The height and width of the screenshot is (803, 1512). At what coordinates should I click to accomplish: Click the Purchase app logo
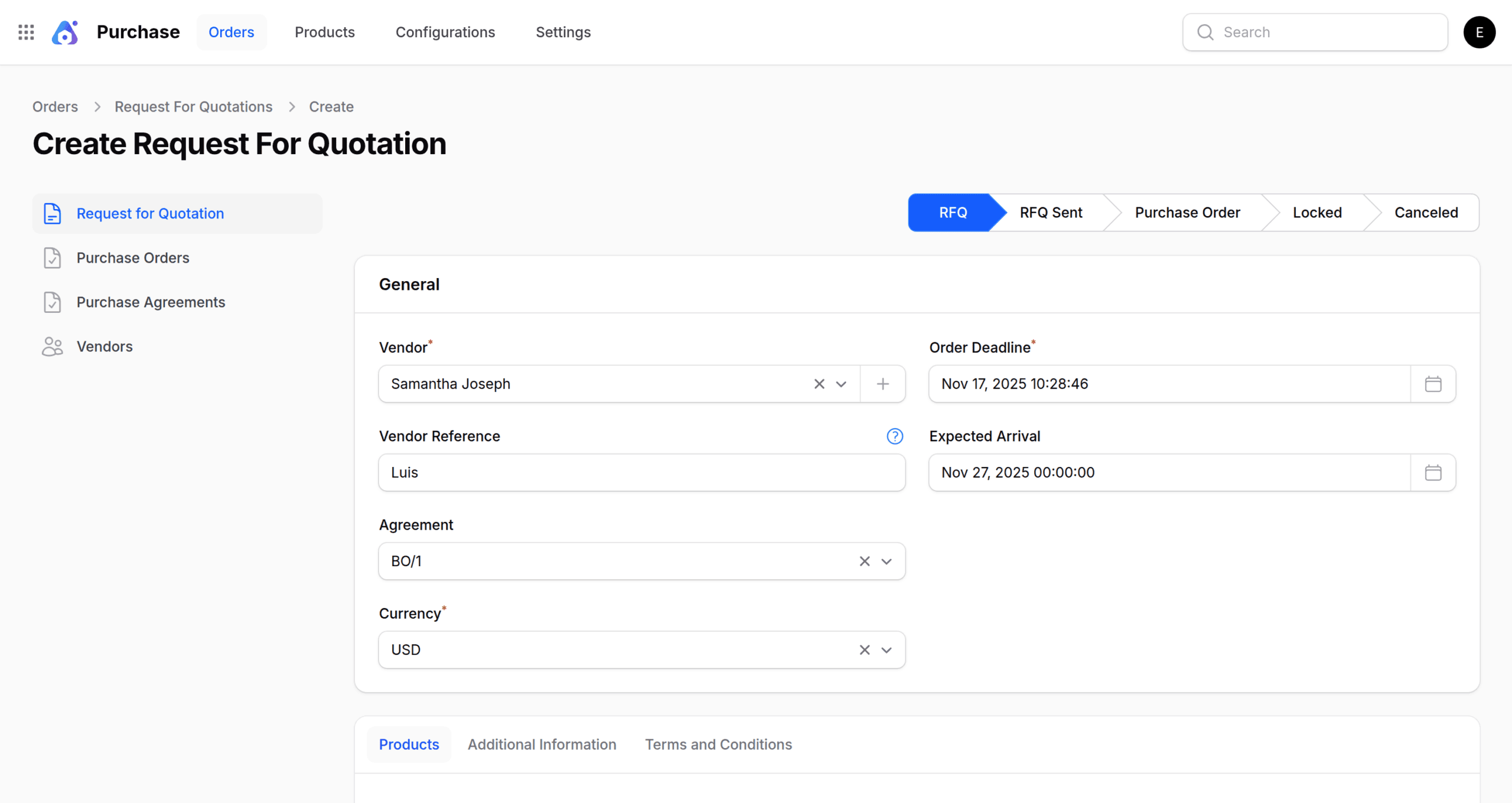(x=65, y=32)
